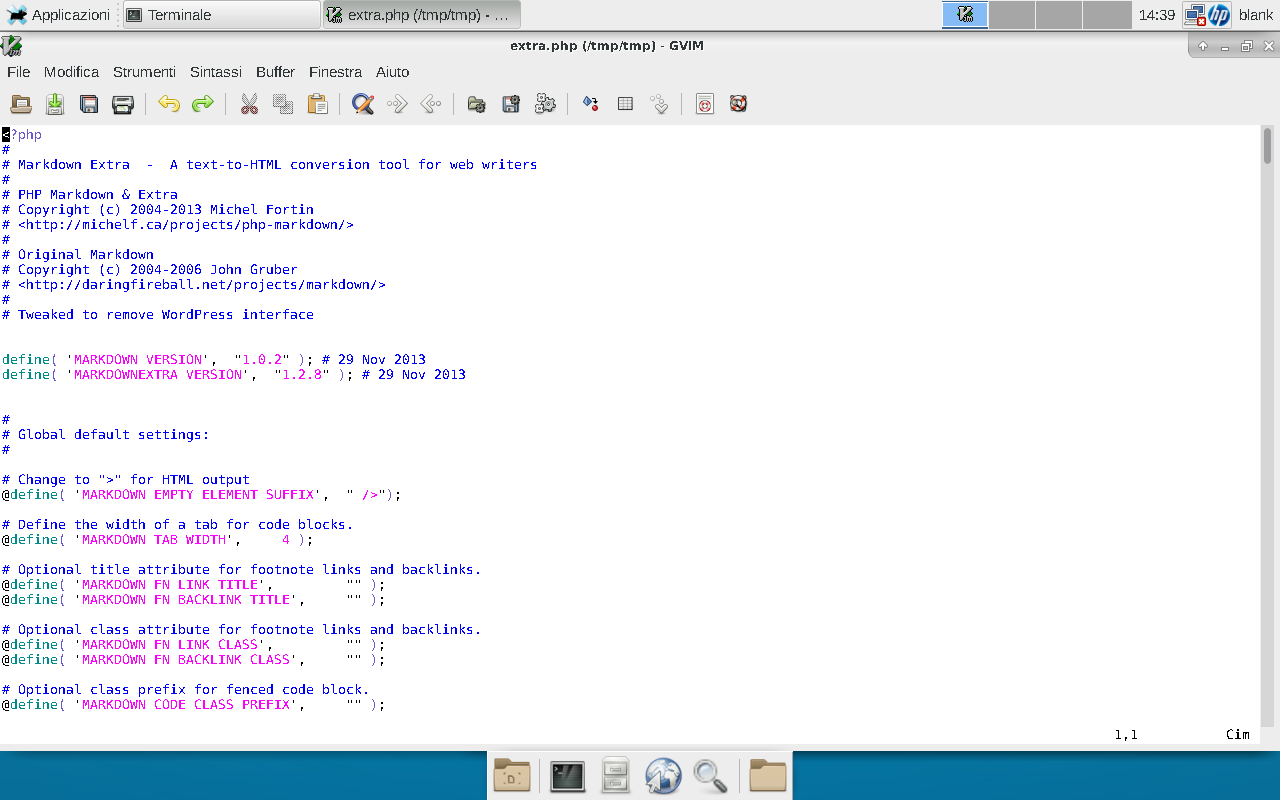Open the Applicazioni menu in the top panel
This screenshot has height=800, width=1280.
58,15
